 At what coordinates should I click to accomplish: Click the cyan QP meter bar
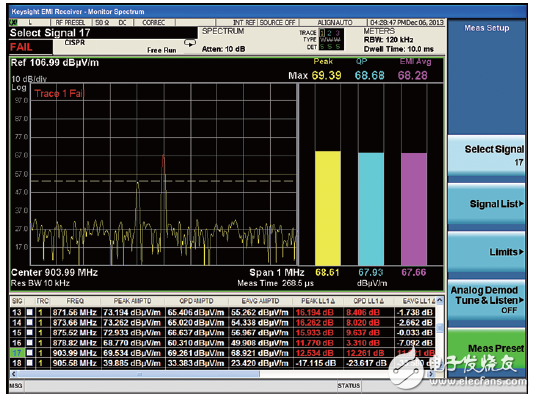(x=371, y=209)
